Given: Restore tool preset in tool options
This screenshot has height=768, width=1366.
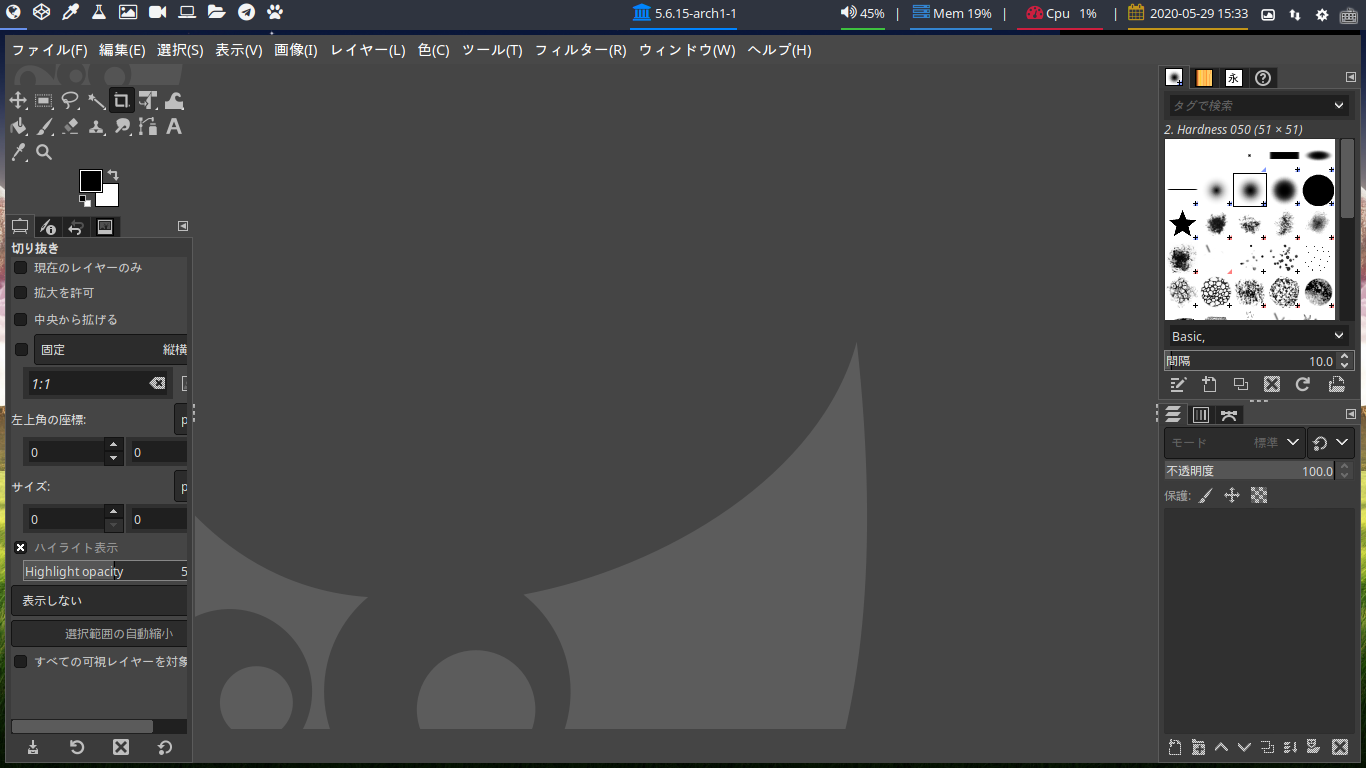Looking at the screenshot, I should [77, 747].
